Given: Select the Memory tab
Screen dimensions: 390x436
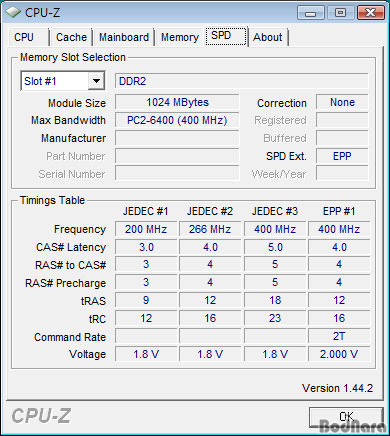Looking at the screenshot, I should click(x=180, y=37).
